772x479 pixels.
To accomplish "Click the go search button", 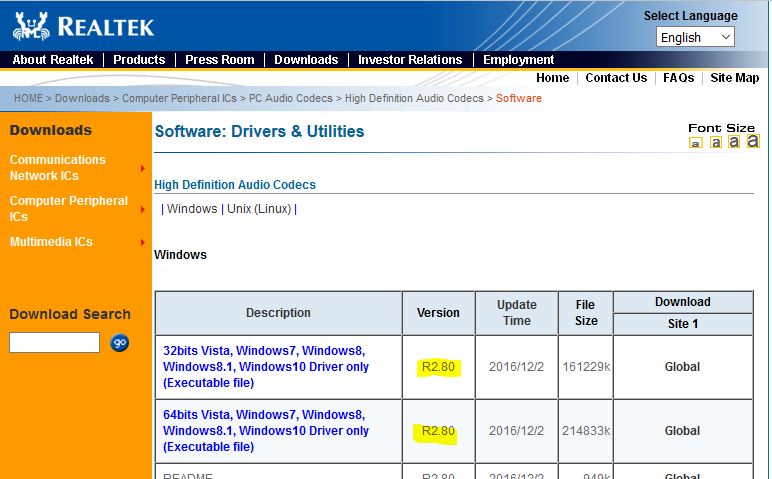I will [x=120, y=342].
